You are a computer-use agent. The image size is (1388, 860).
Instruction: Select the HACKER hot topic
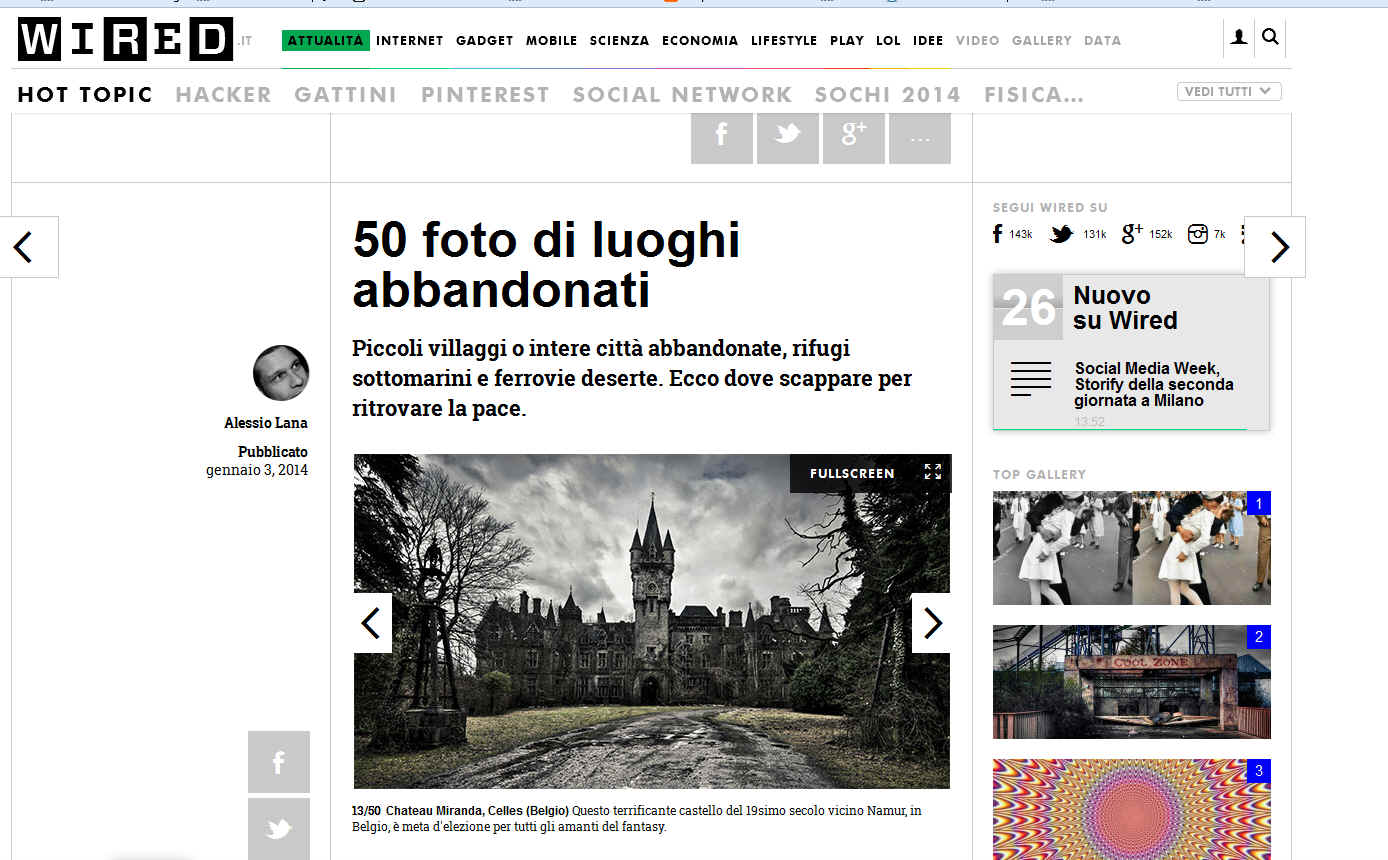(224, 95)
